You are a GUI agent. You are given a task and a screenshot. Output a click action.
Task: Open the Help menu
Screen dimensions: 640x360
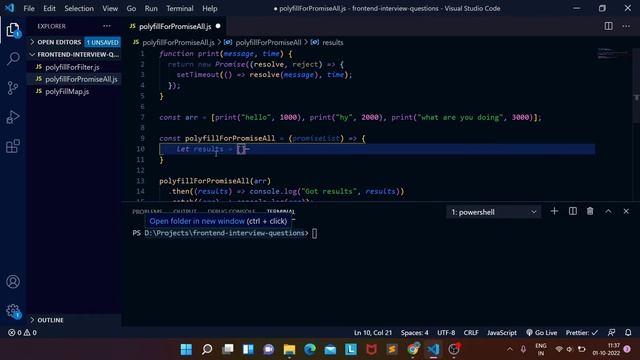point(210,8)
